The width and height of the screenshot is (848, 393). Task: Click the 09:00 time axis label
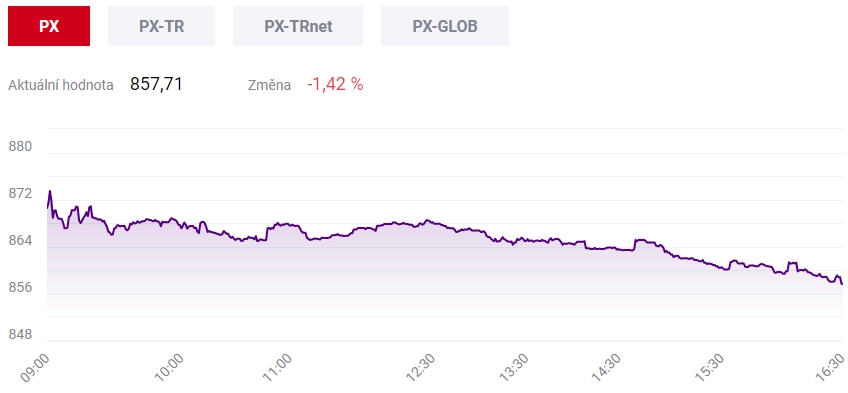tap(35, 367)
